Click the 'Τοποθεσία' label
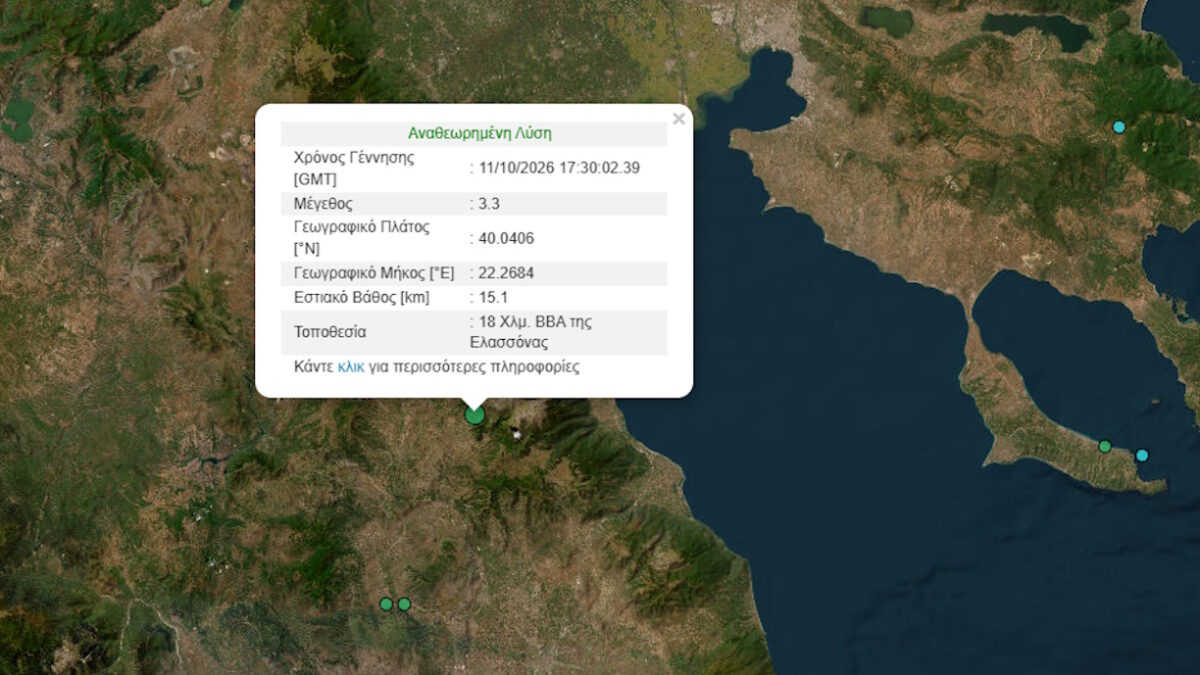This screenshot has height=675, width=1200. point(330,332)
